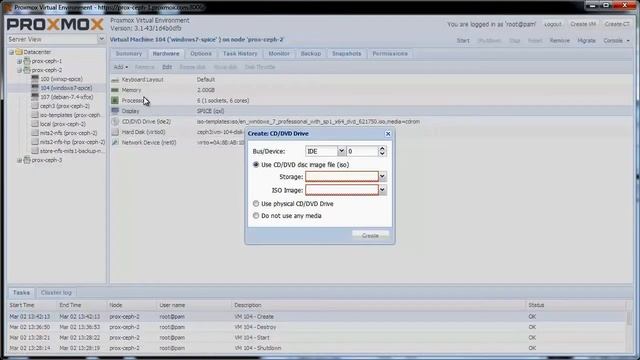The height and width of the screenshot is (360, 640).
Task: Click the storage icon for mits2-nfs (prox-ceph-2)
Action: tap(35, 133)
